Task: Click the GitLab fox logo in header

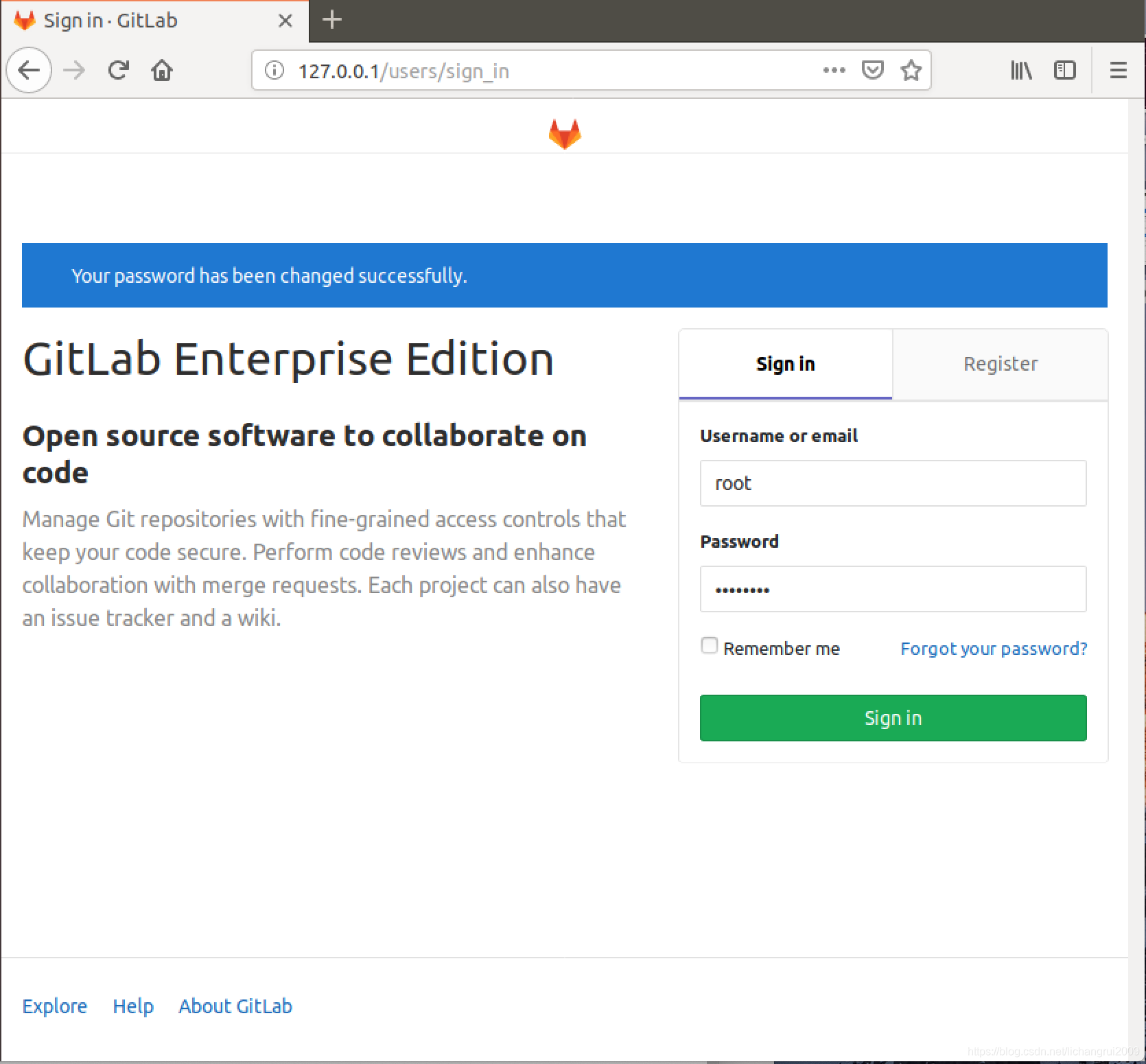Action: (565, 134)
